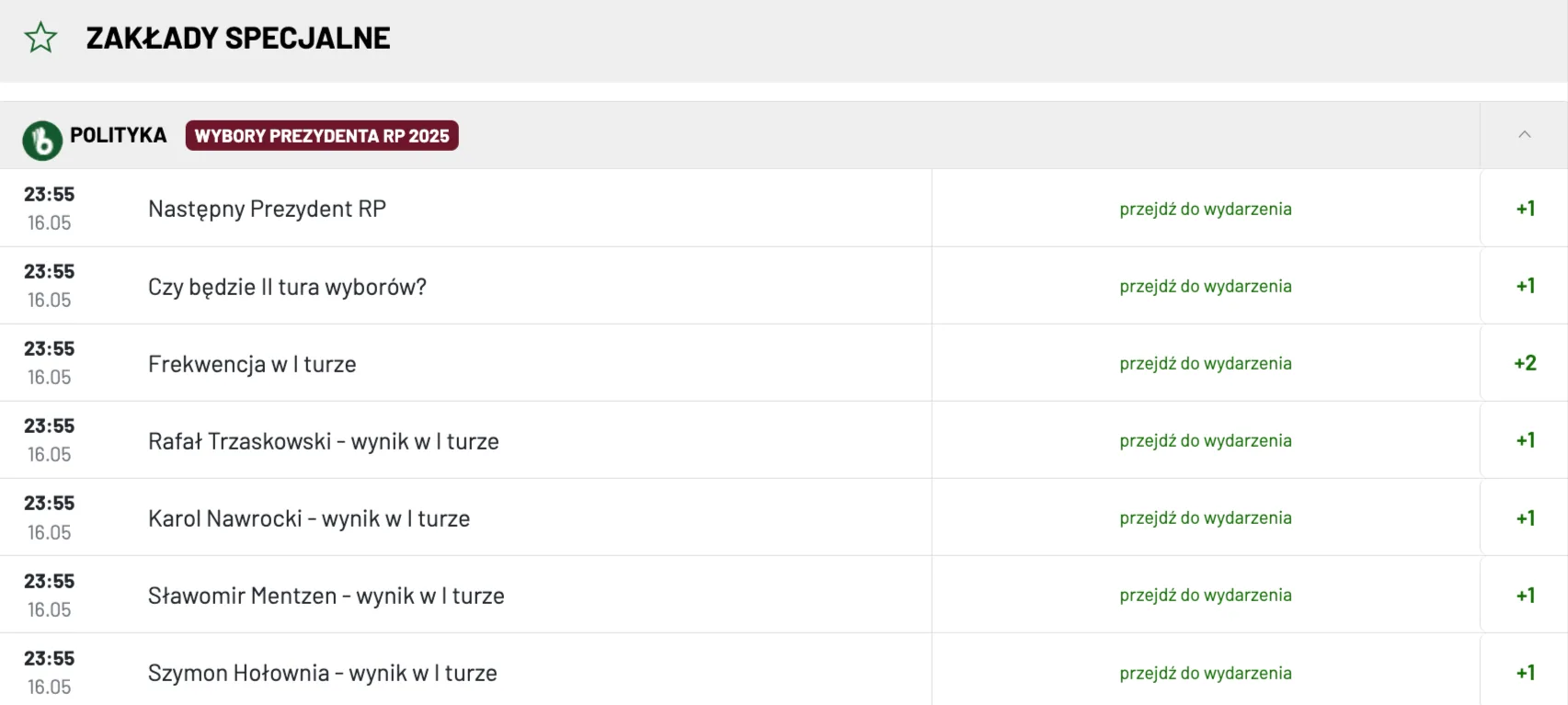The image size is (1568, 705).
Task: Expand +1 markets for Następny Prezydent RP
Action: 1525,209
